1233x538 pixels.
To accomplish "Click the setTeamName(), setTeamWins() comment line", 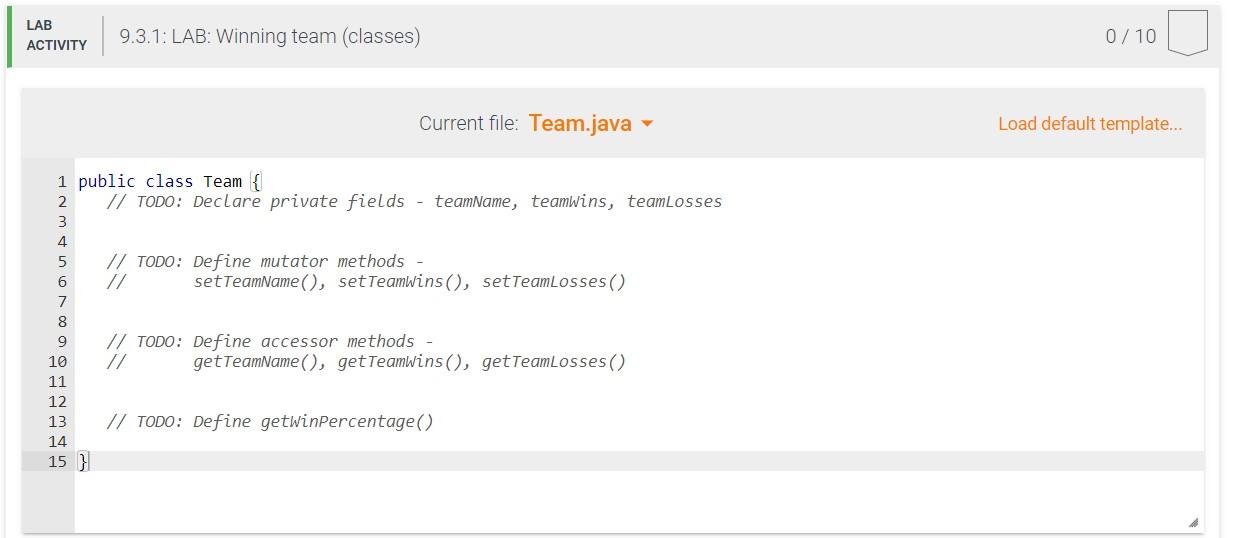I will click(366, 281).
